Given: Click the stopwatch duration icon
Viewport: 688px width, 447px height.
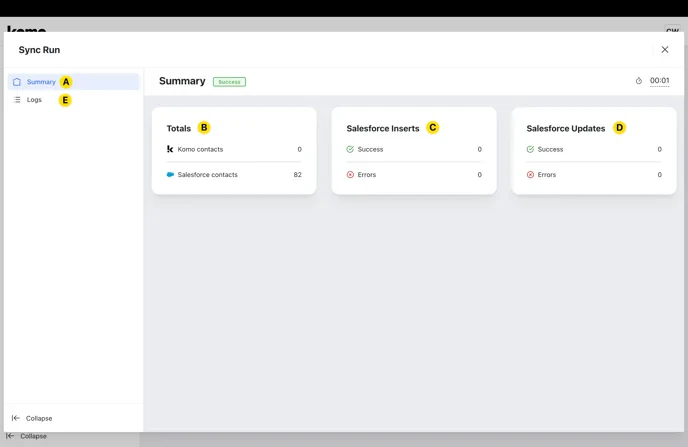Looking at the screenshot, I should 639,81.
